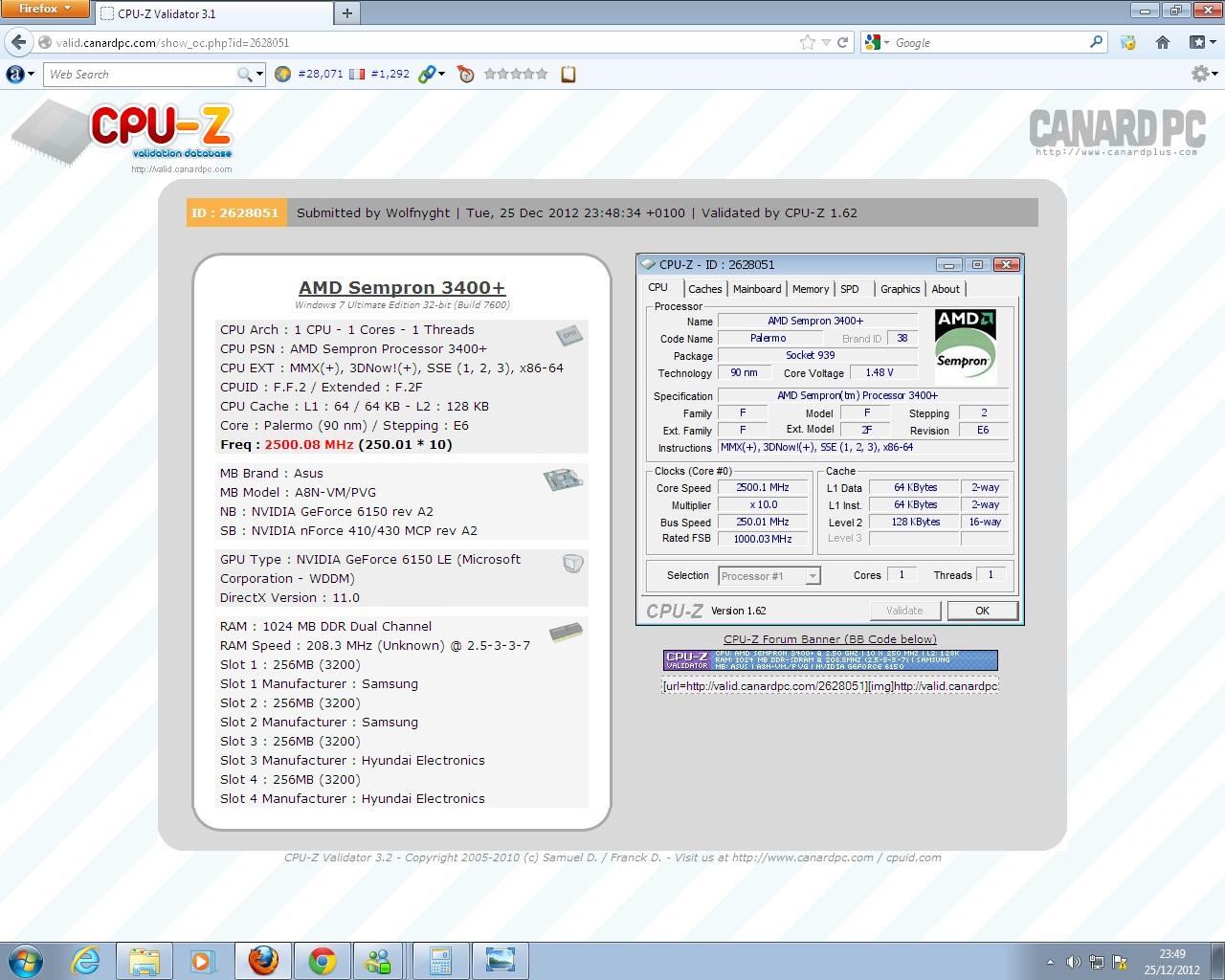Click the Web Search toolbar field
This screenshot has width=1225, height=980.
click(x=140, y=74)
